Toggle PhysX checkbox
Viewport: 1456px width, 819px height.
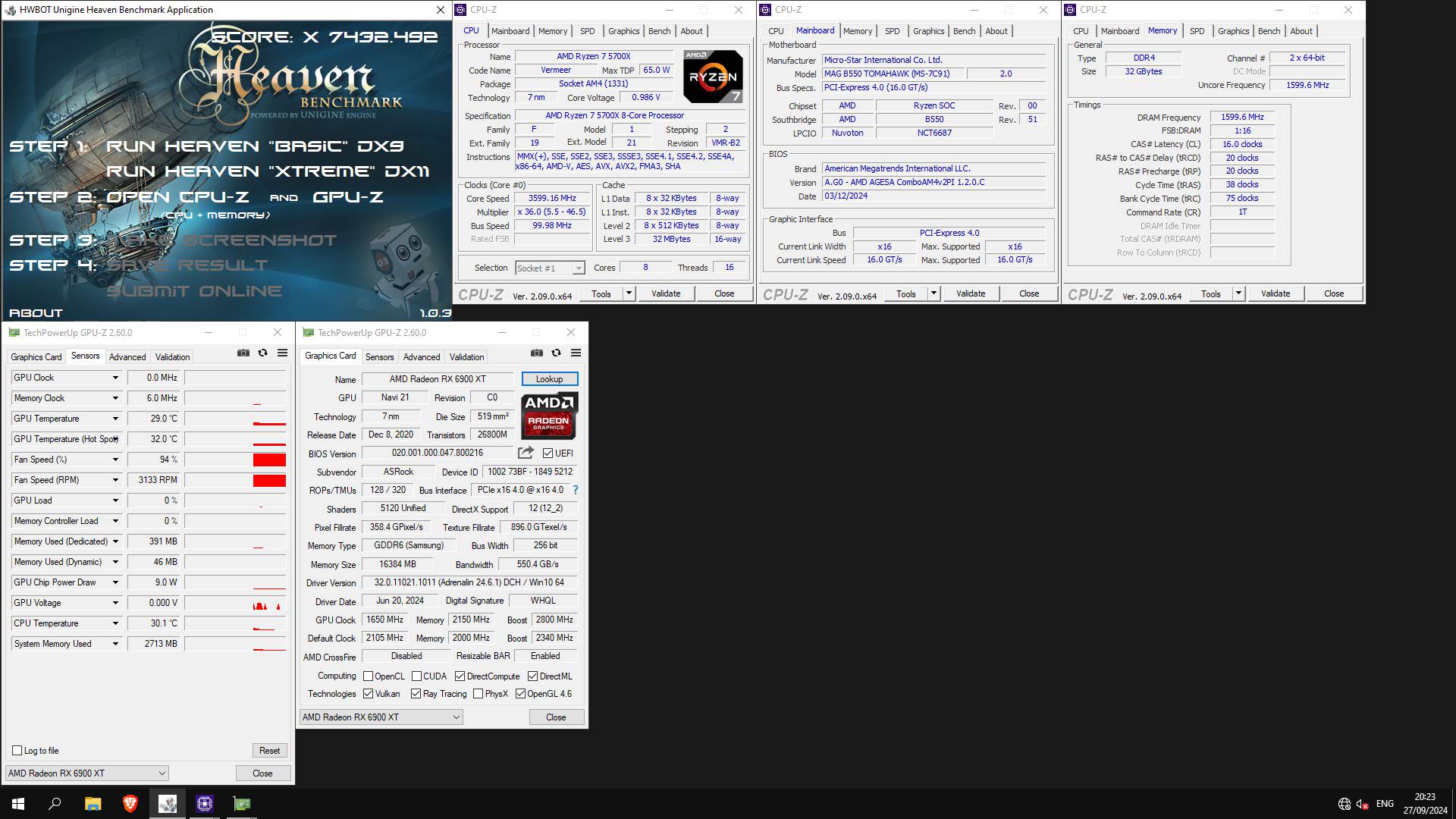pyautogui.click(x=478, y=694)
